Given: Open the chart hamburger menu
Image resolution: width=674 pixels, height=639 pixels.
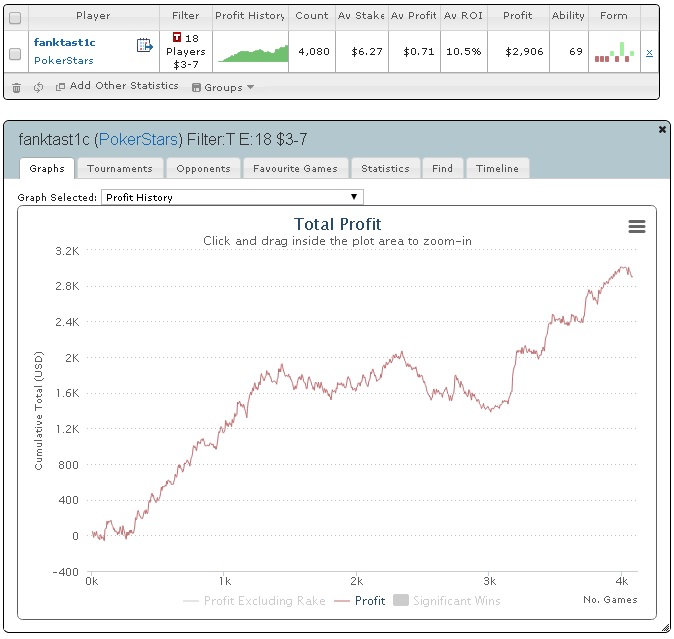Looking at the screenshot, I should point(636,227).
